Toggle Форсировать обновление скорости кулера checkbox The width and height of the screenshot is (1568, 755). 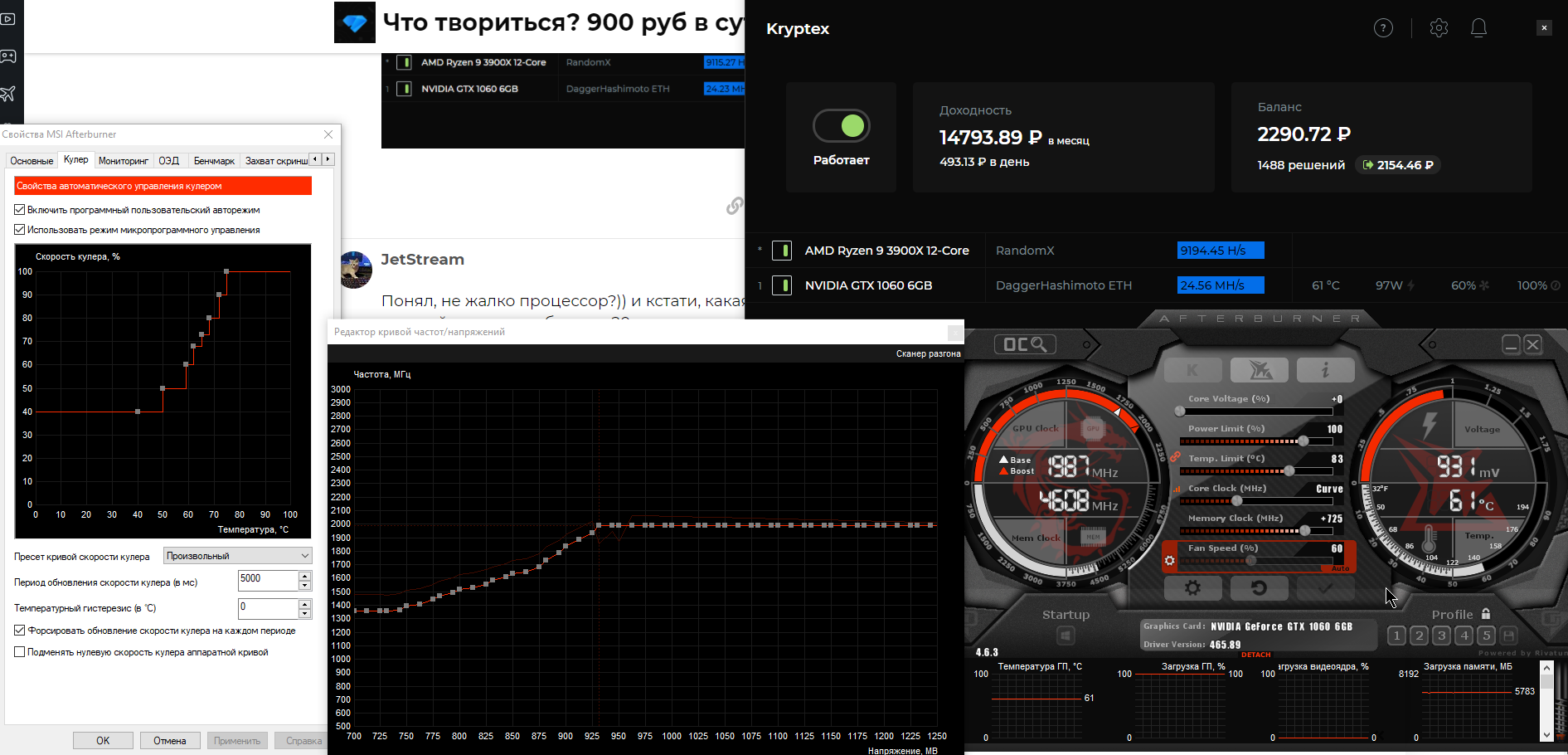[20, 631]
